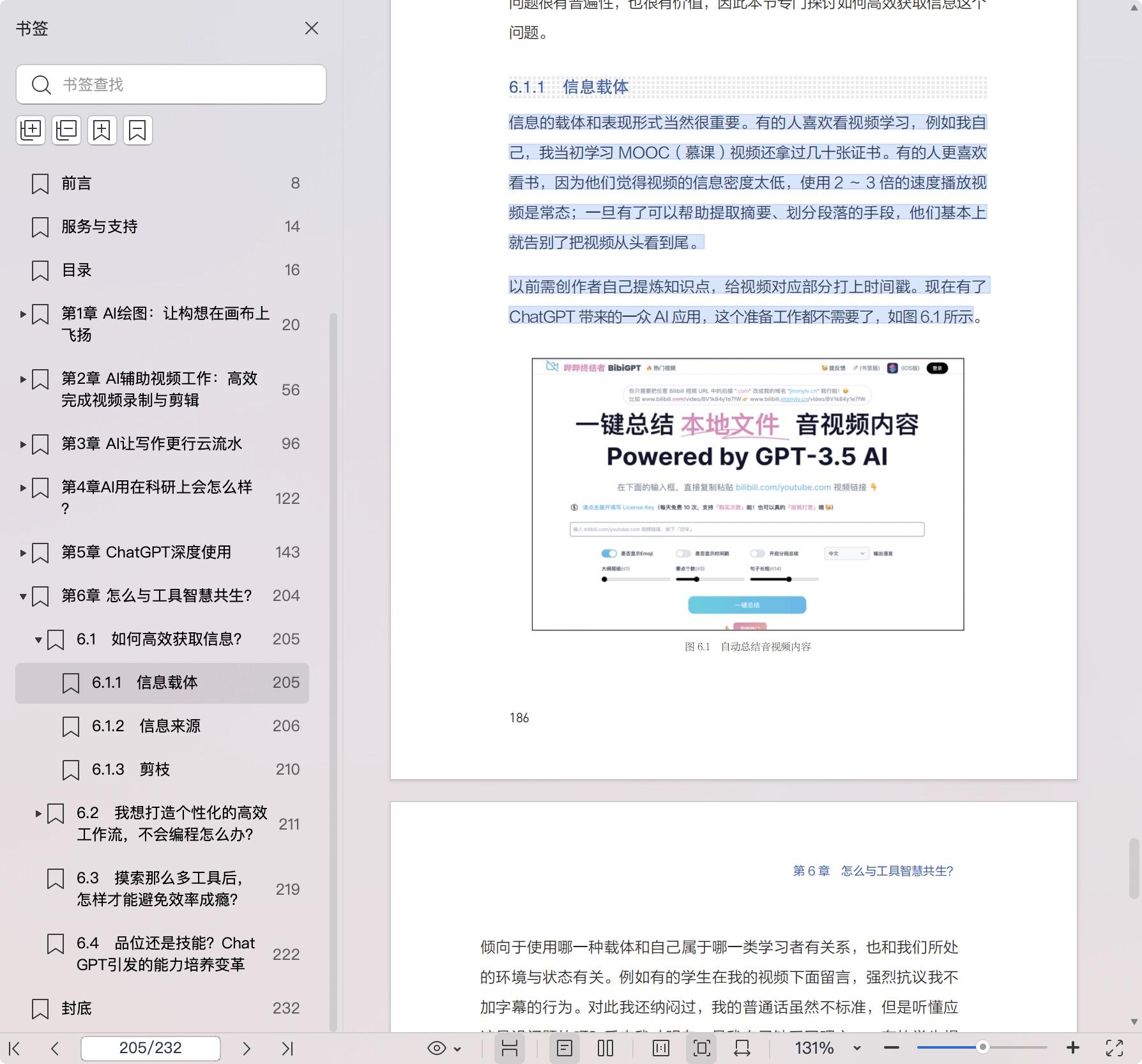This screenshot has height=1064, width=1142.
Task: Expand 第2章 AI辅助视频工作 bookmark
Action: [x=23, y=379]
